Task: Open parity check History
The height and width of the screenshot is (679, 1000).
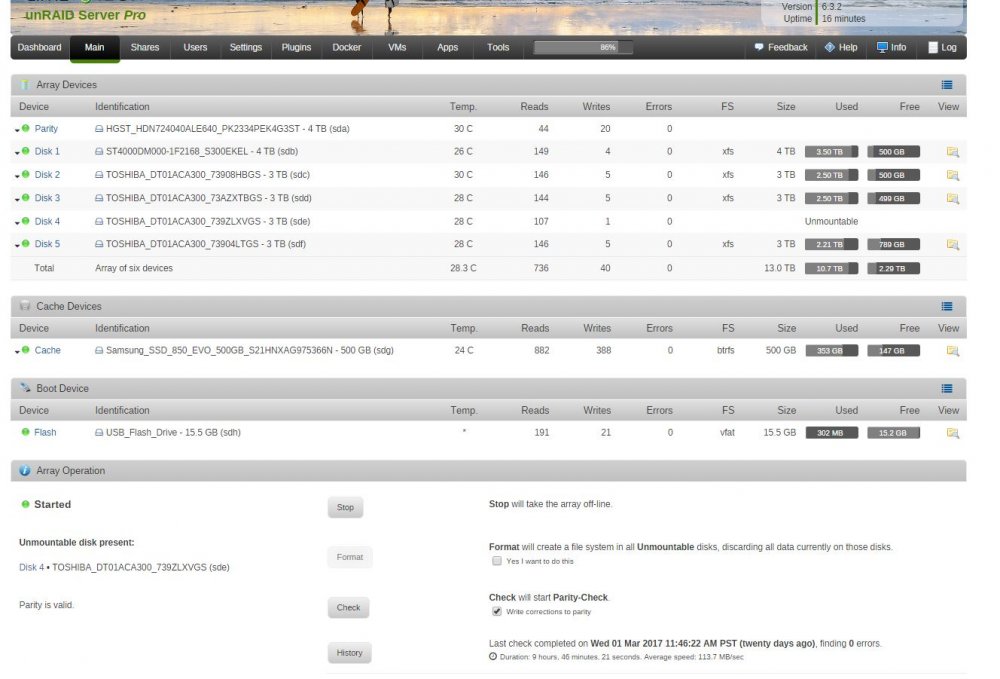Action: [349, 653]
